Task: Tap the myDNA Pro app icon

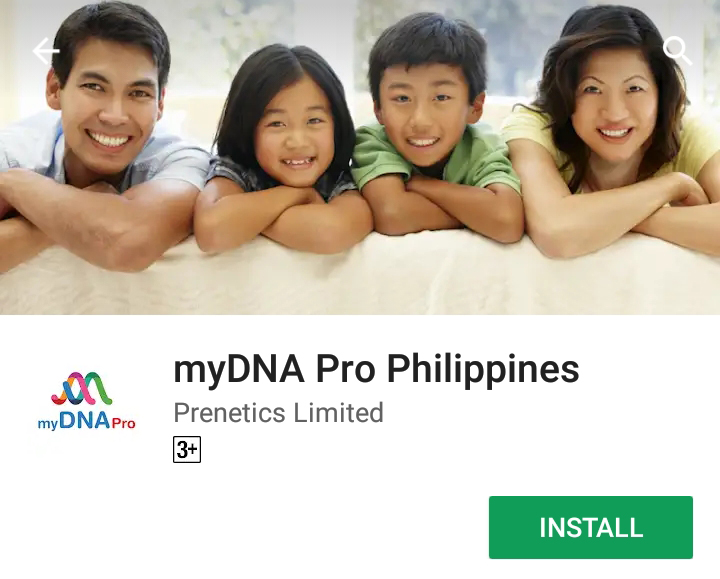Action: [x=86, y=401]
